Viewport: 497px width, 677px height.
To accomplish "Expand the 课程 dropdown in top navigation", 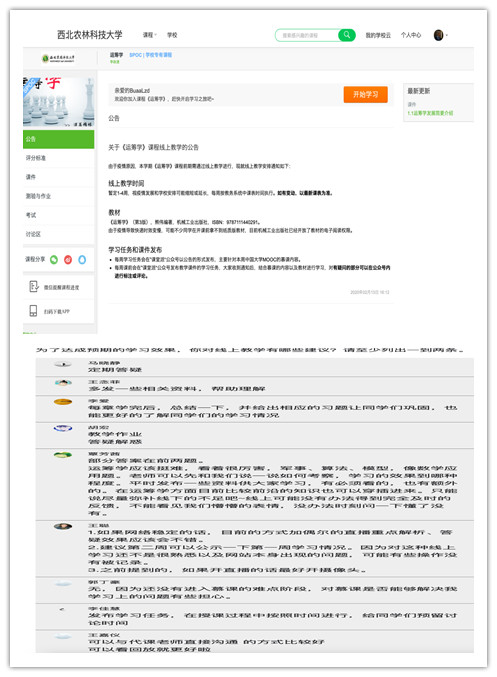I will [x=150, y=35].
